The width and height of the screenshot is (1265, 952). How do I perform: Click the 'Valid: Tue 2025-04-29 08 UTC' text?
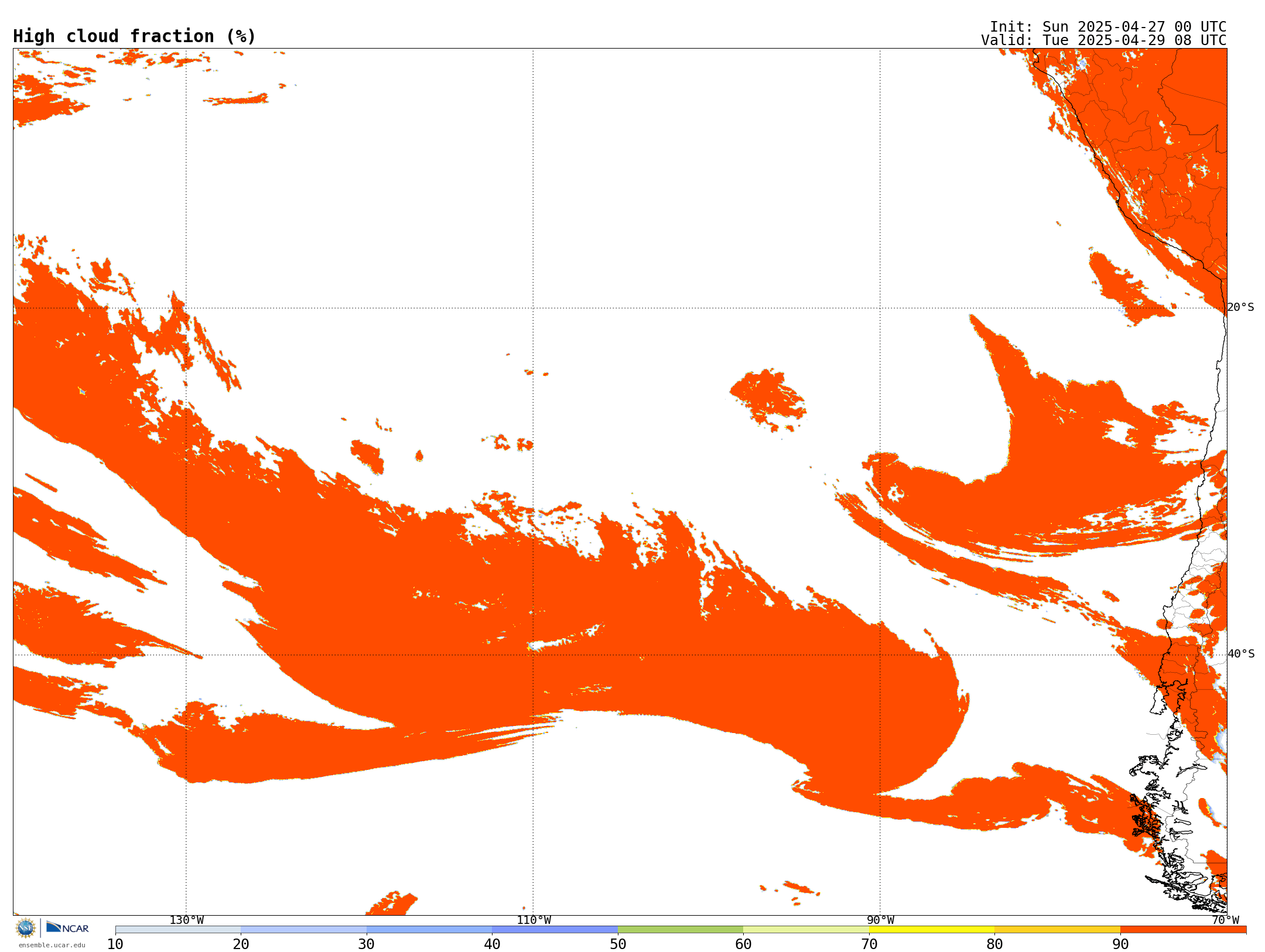1103,40
